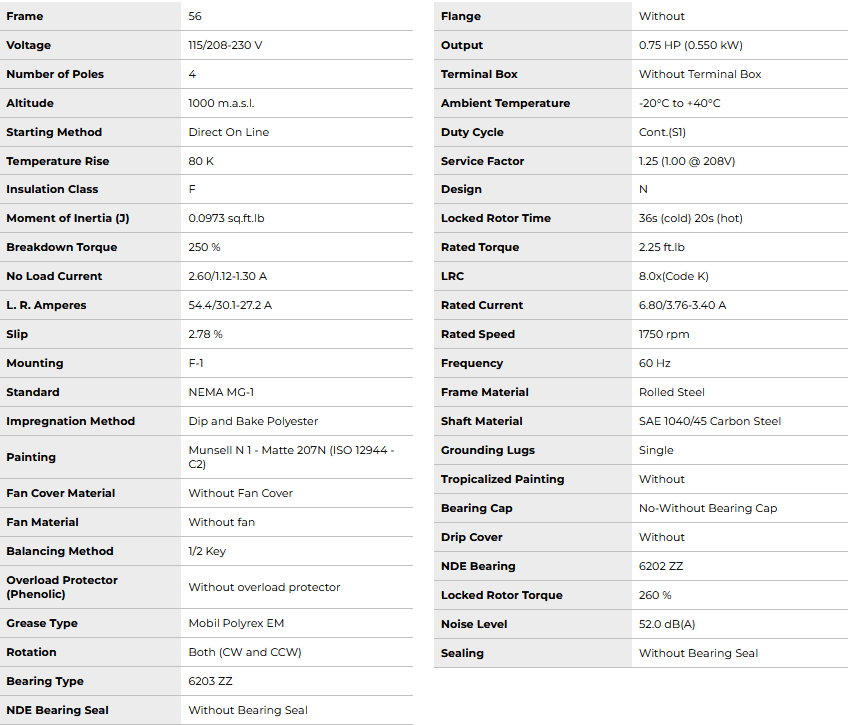Click the Insulation Class label
This screenshot has height=725, width=848.
point(53,189)
